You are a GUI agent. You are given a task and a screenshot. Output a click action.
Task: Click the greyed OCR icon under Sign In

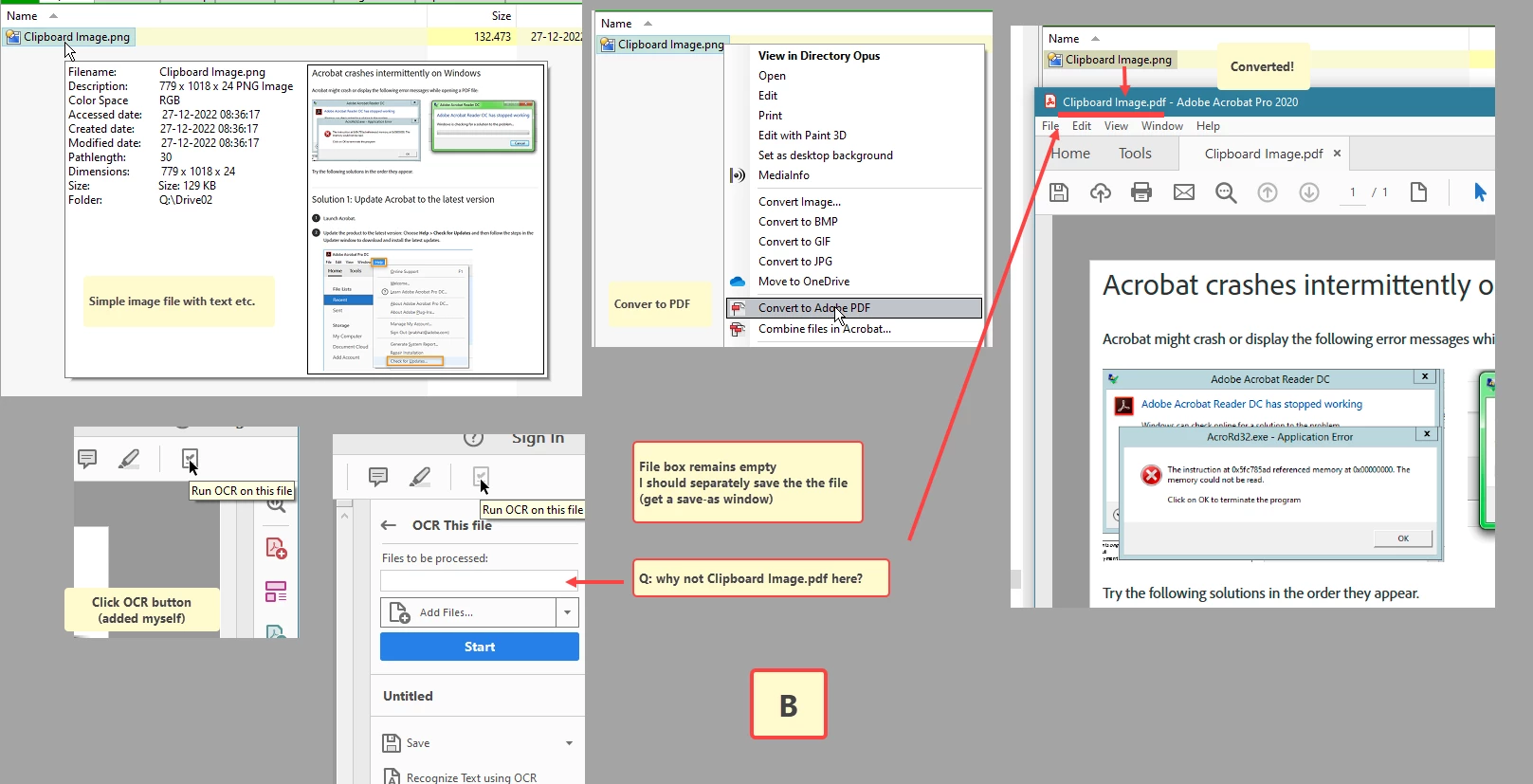point(481,476)
